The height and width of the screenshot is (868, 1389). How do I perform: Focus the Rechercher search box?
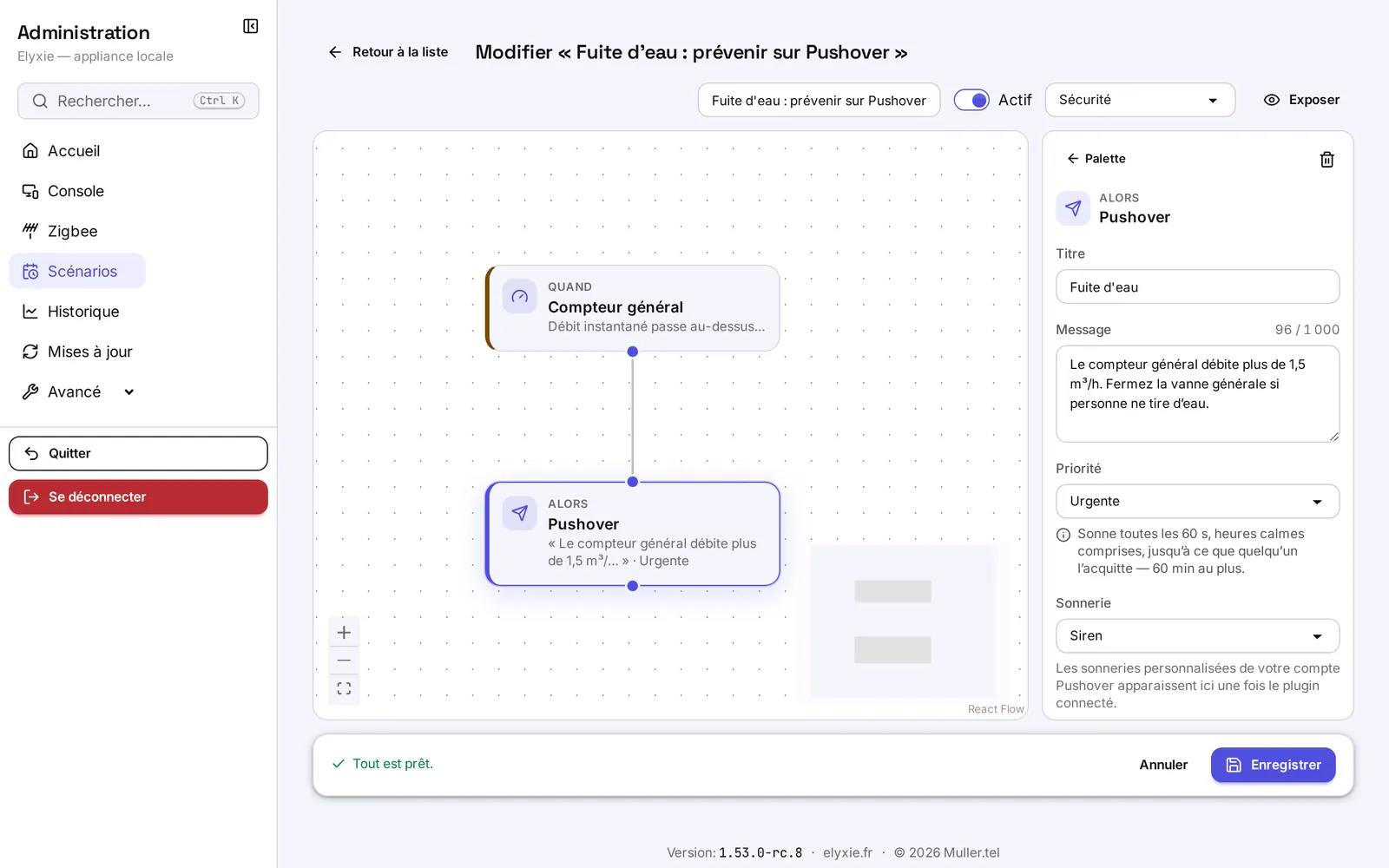coord(138,101)
